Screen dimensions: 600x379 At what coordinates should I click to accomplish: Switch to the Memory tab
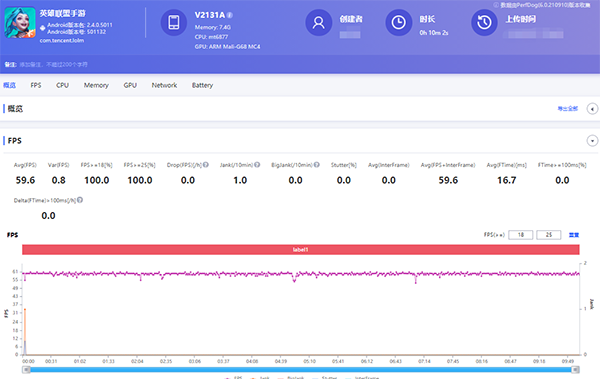click(x=96, y=85)
